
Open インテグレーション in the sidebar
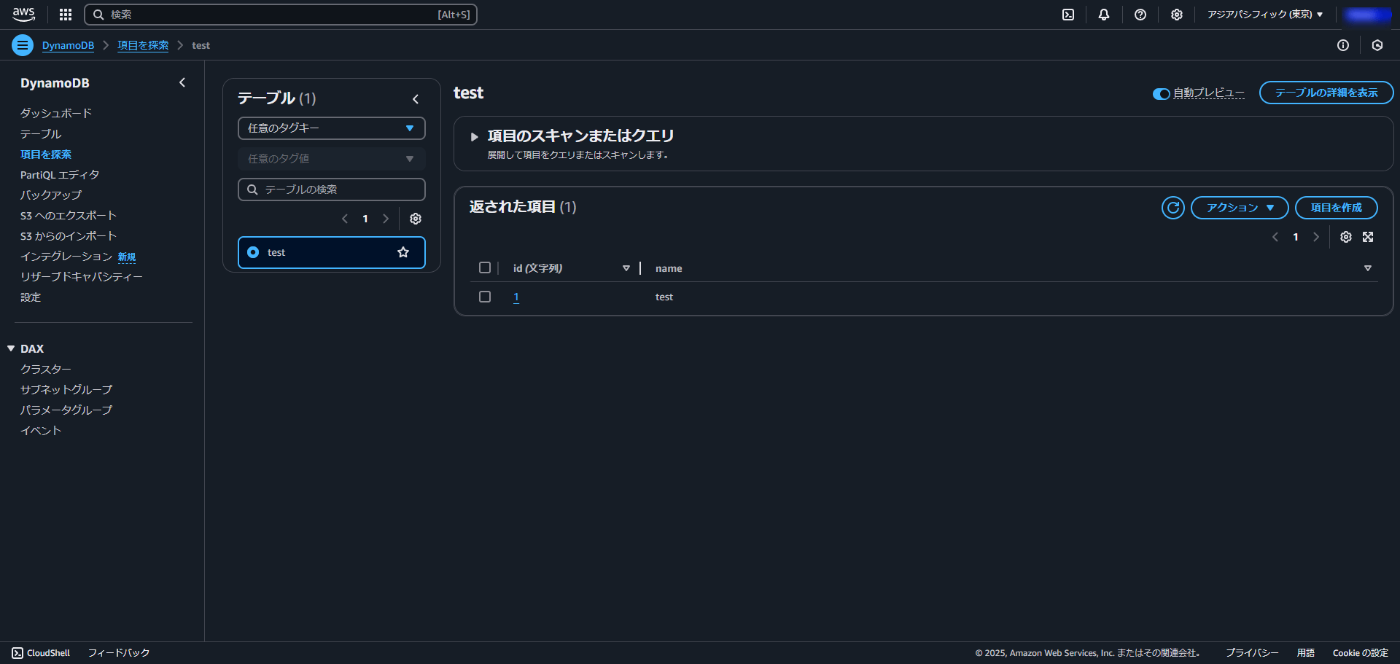[66, 257]
